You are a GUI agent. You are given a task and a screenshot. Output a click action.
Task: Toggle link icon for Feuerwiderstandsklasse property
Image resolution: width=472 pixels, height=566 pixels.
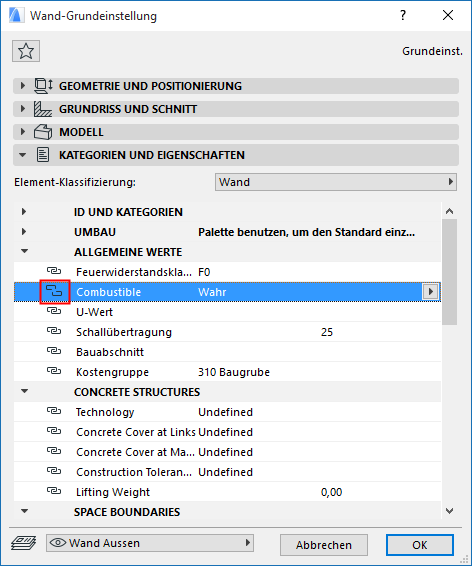54,271
